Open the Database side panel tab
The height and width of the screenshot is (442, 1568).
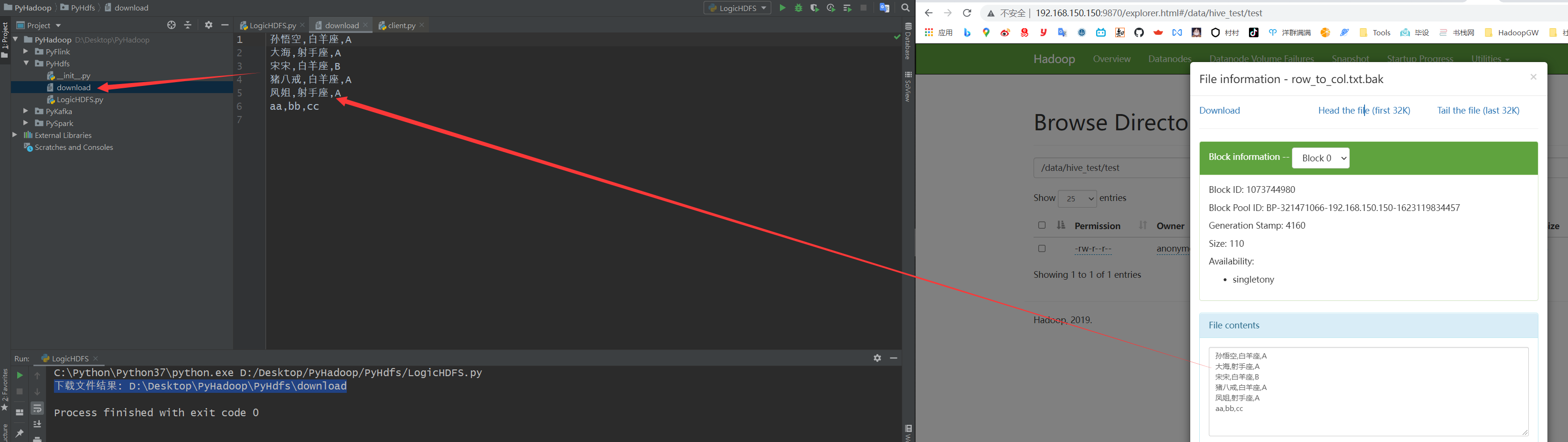pos(907,41)
